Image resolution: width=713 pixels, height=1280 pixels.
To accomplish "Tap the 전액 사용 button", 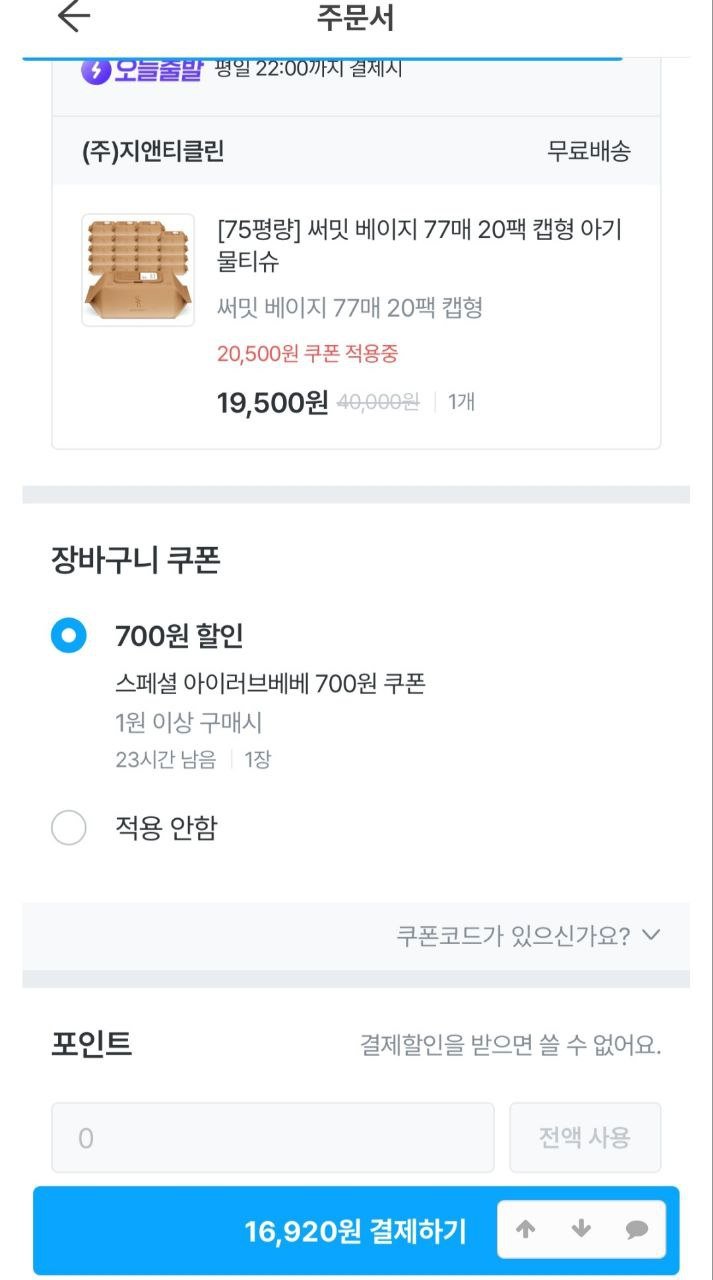I will pyautogui.click(x=585, y=1138).
